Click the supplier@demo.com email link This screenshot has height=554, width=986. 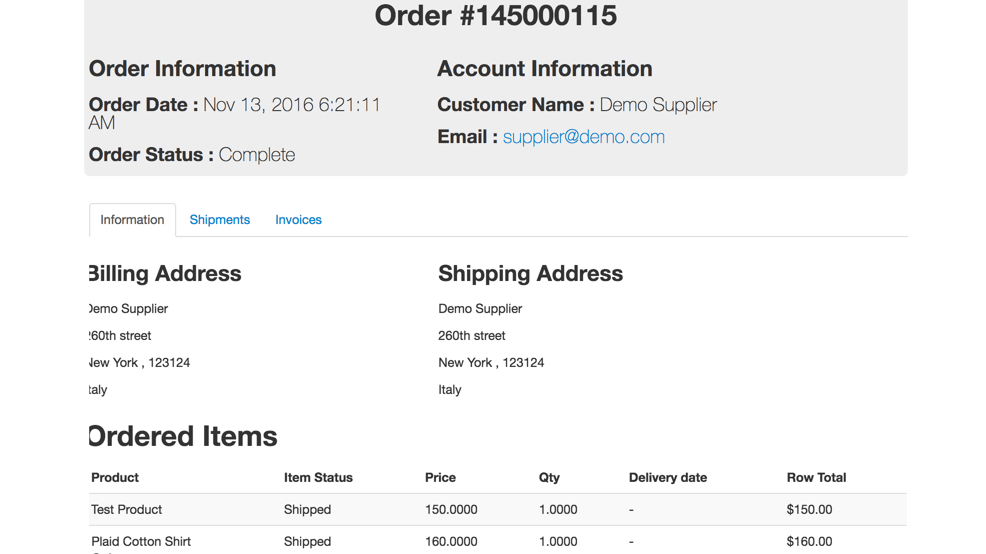[x=583, y=137]
